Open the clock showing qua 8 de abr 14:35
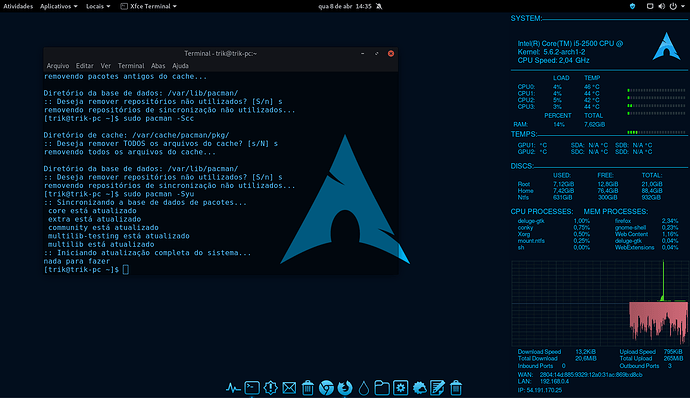 tap(345, 6)
